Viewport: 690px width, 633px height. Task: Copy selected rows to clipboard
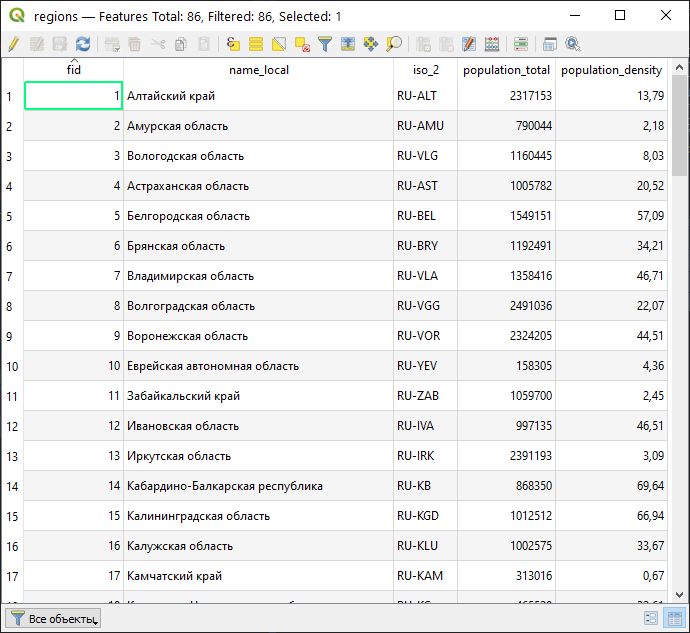[x=181, y=44]
